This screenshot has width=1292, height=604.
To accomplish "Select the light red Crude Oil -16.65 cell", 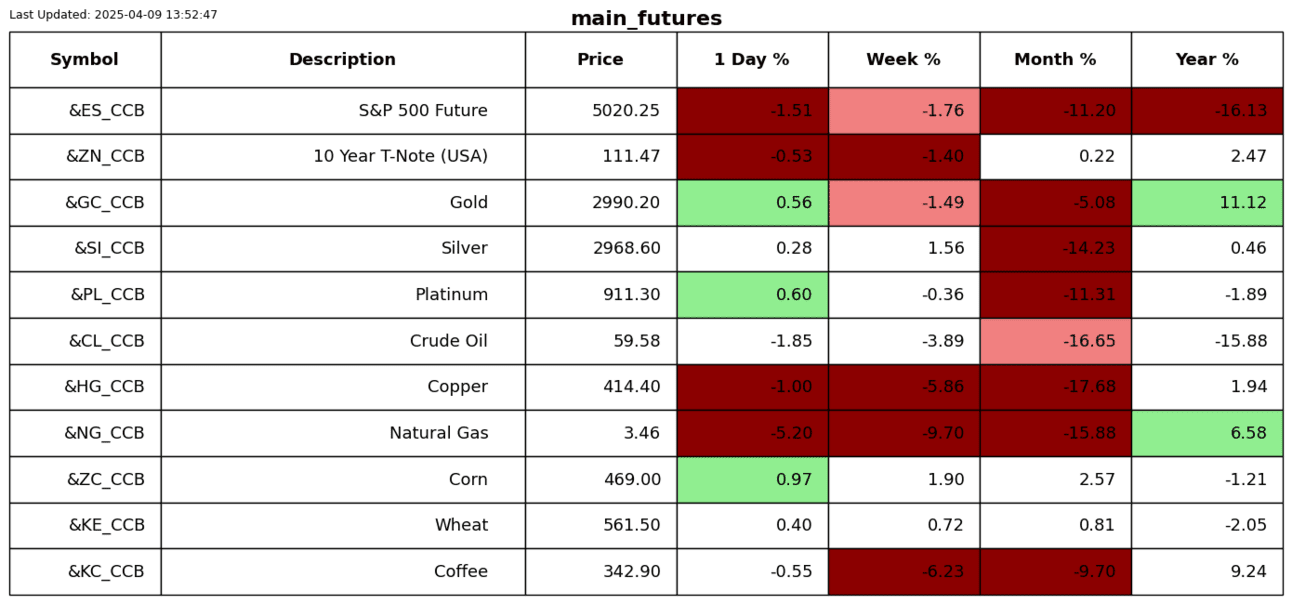I will tap(1055, 341).
